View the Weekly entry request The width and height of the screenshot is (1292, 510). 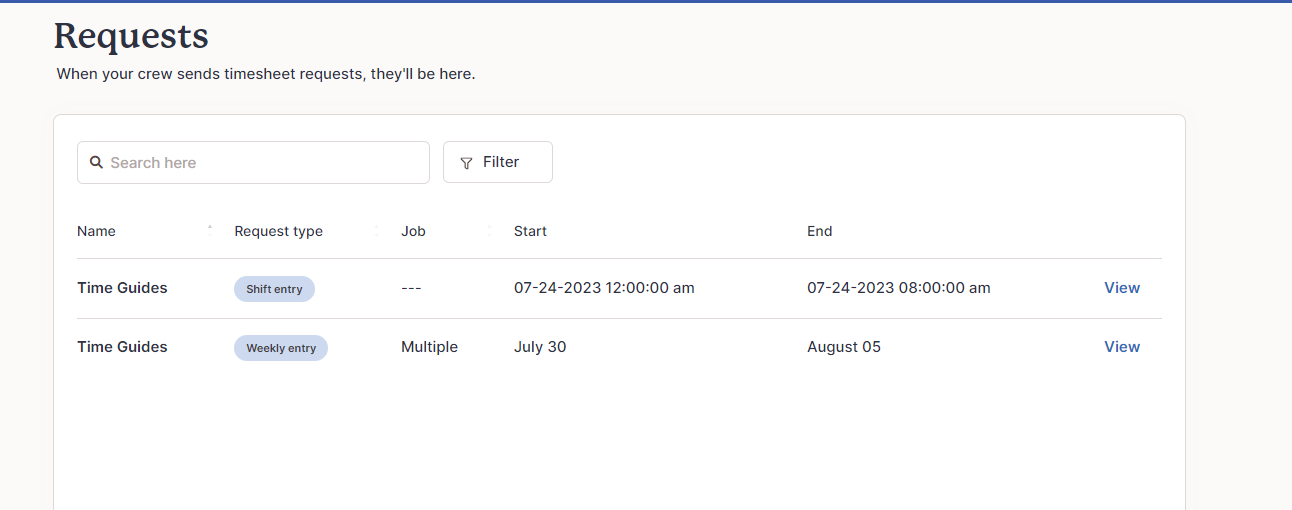point(1122,347)
